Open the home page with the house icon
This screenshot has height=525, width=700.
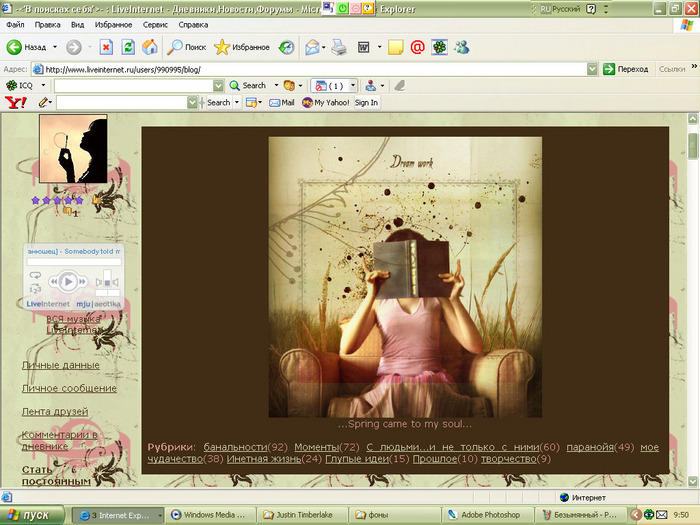click(150, 47)
